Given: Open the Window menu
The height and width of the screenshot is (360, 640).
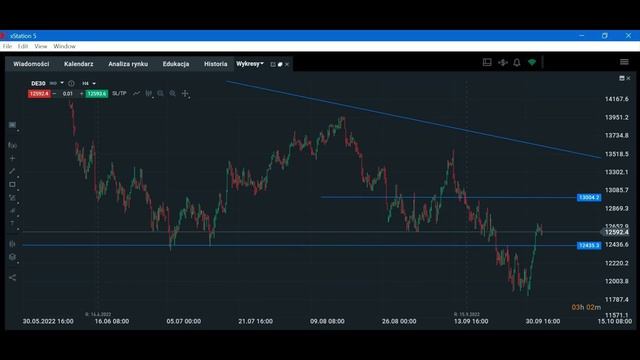Looking at the screenshot, I should tap(64, 46).
